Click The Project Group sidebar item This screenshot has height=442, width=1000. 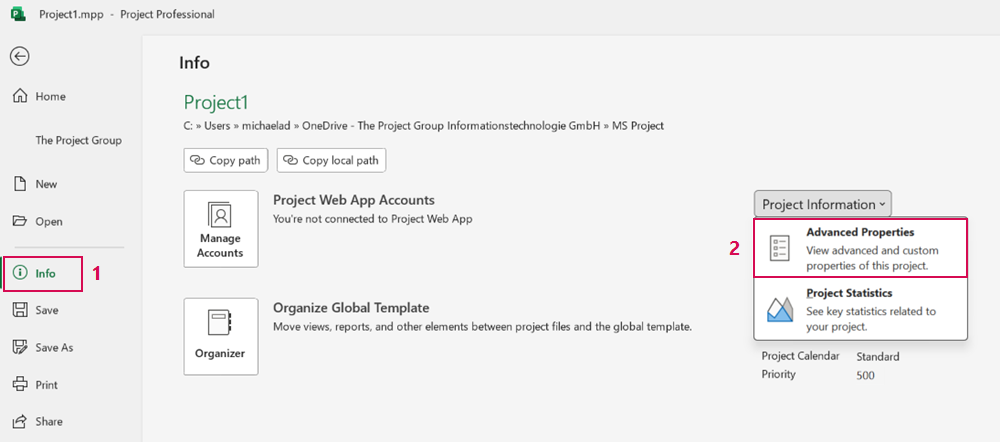pyautogui.click(x=78, y=140)
